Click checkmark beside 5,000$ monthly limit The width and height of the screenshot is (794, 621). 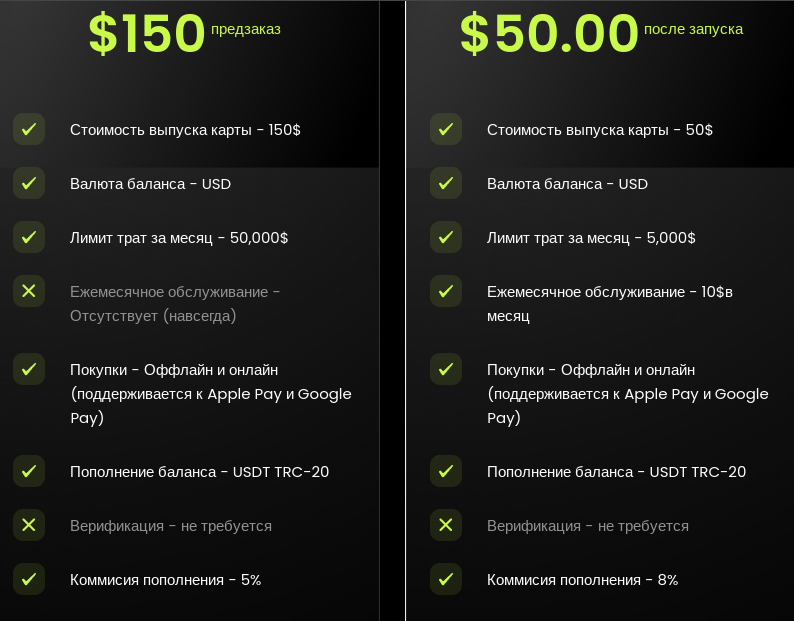coord(446,237)
